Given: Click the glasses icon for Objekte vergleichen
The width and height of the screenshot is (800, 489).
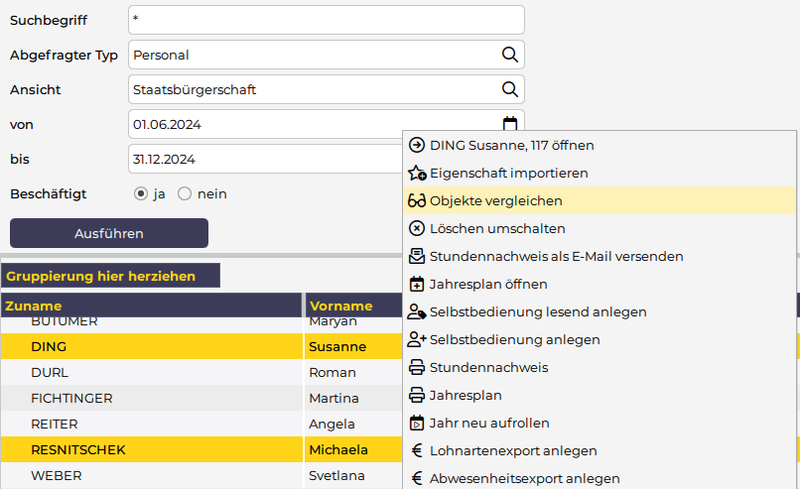Looking at the screenshot, I should 417,201.
